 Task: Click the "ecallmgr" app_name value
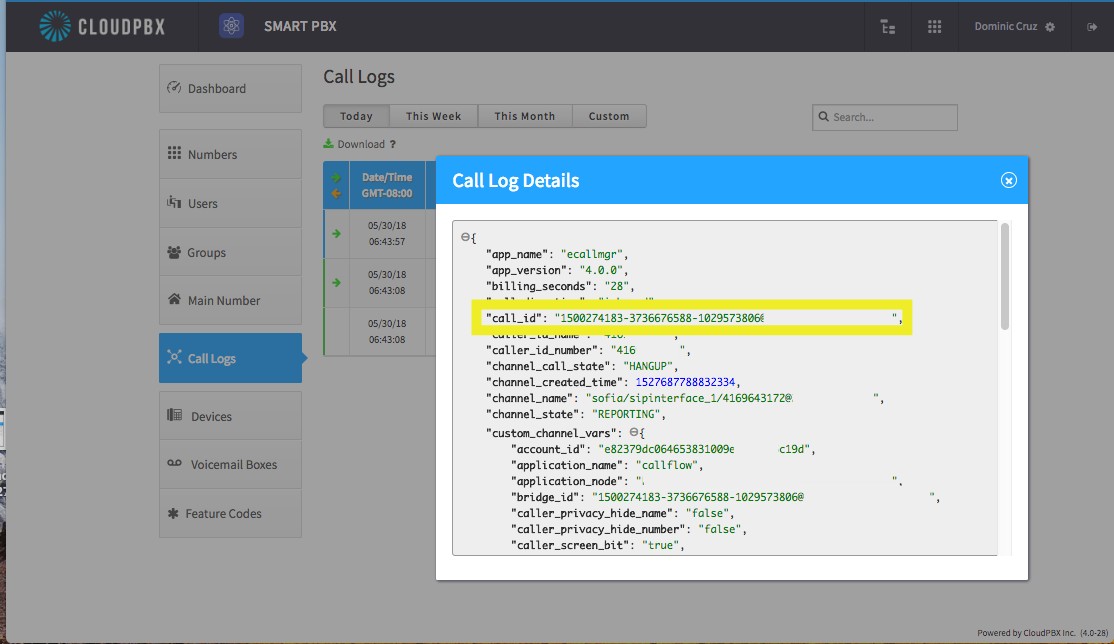coord(591,254)
